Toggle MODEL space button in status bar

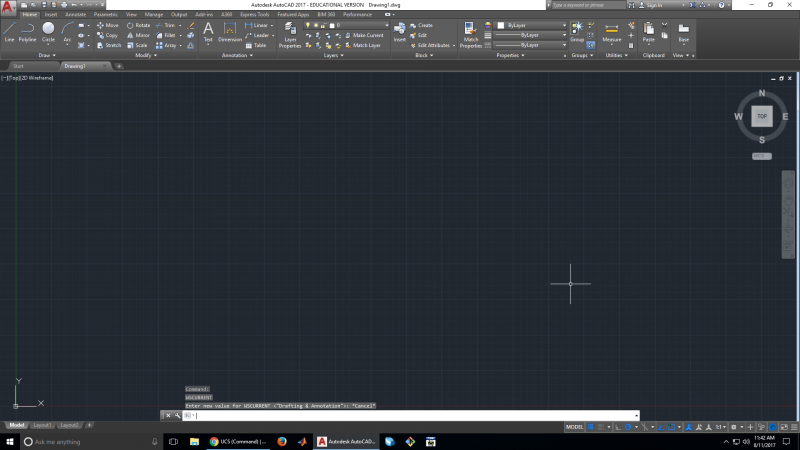574,427
